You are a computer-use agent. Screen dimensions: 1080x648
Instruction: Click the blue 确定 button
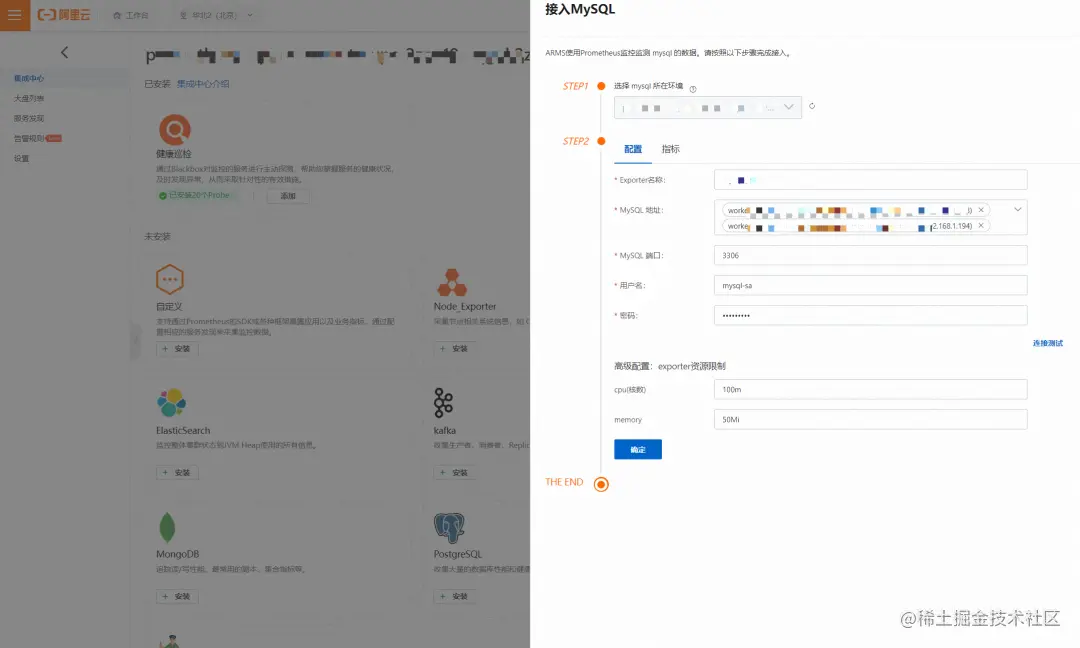pos(638,450)
